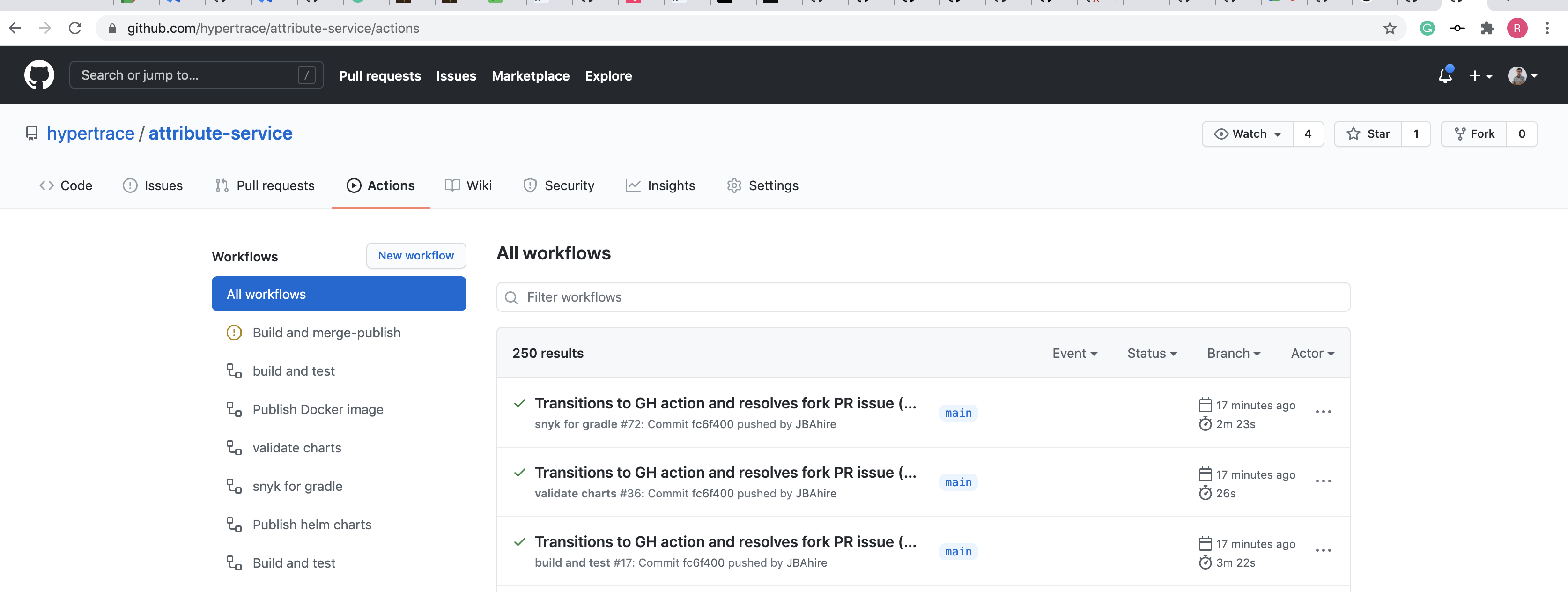Viewport: 1568px width, 592px height.
Task: Star the repository
Action: 1368,134
